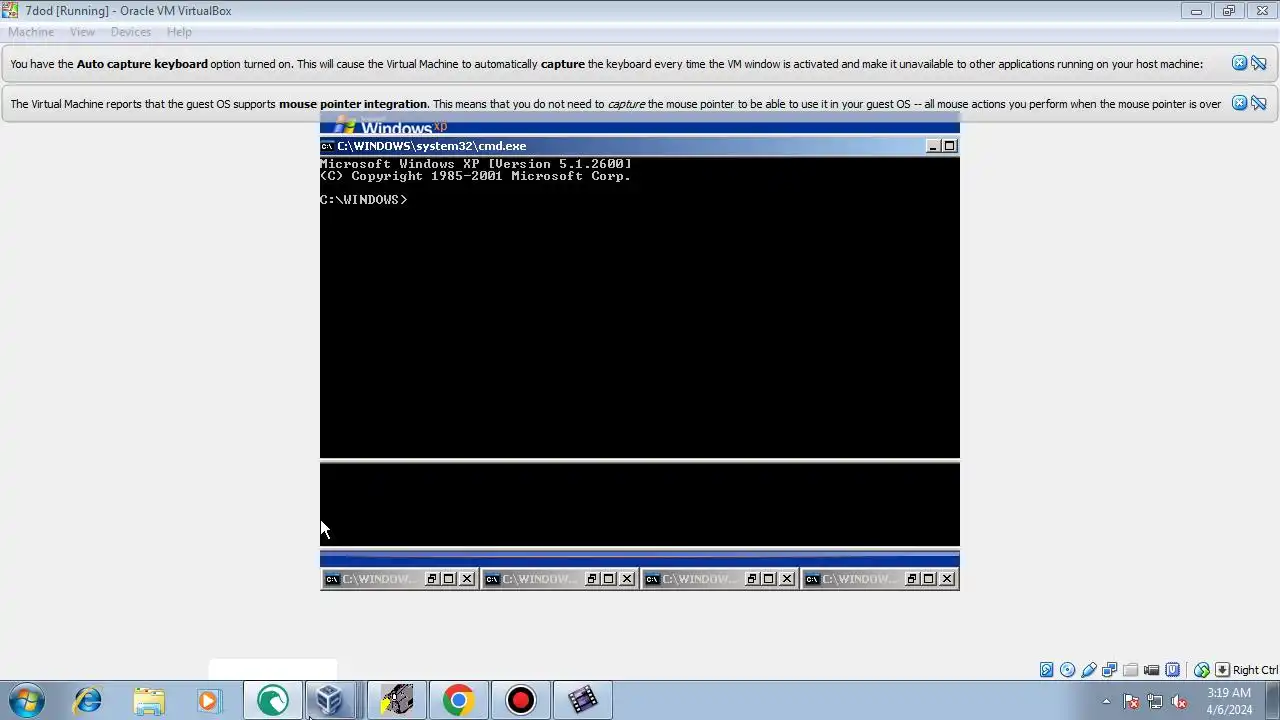Minimize the active cmd.exe window
This screenshot has height=720, width=1280.
point(933,146)
